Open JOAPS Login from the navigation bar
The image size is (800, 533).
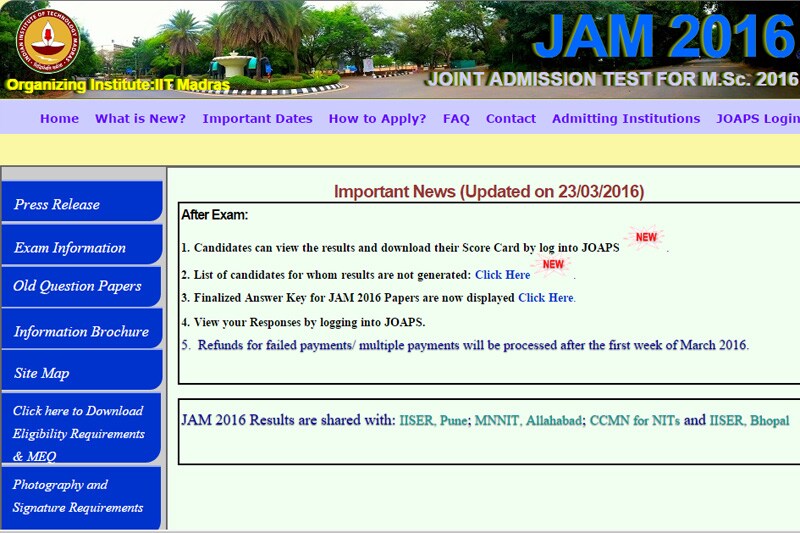(757, 118)
